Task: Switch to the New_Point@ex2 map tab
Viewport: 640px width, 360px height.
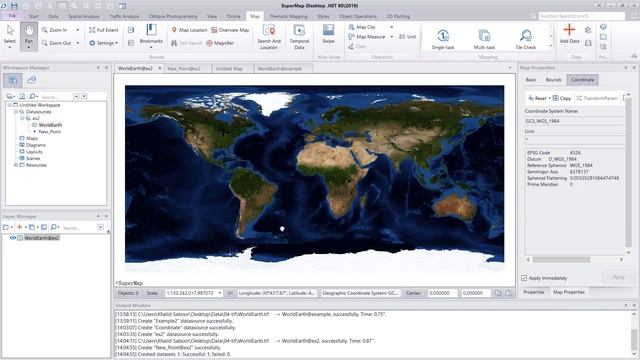Action: [184, 69]
